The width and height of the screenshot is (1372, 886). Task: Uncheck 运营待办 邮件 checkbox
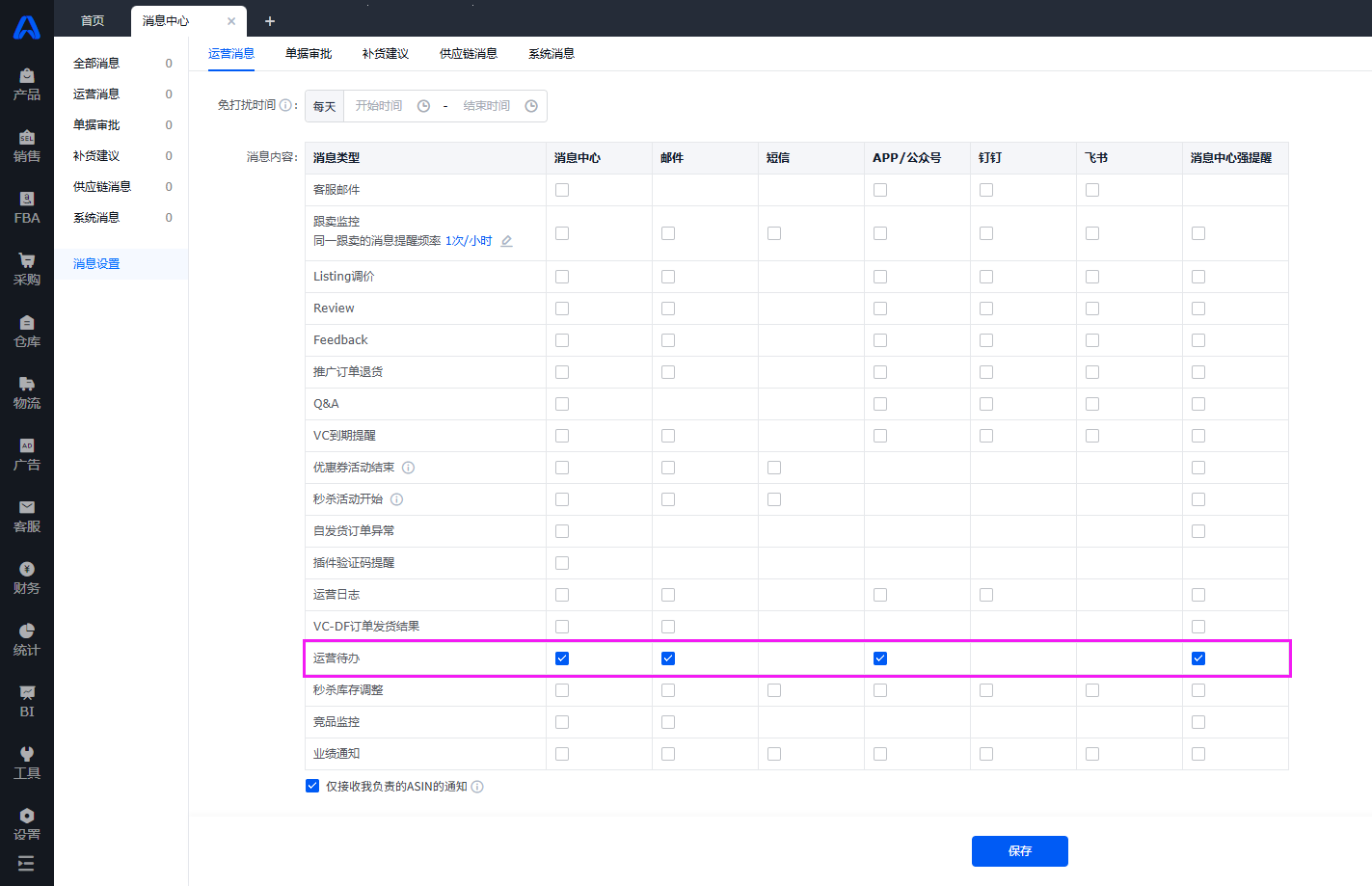tap(668, 658)
